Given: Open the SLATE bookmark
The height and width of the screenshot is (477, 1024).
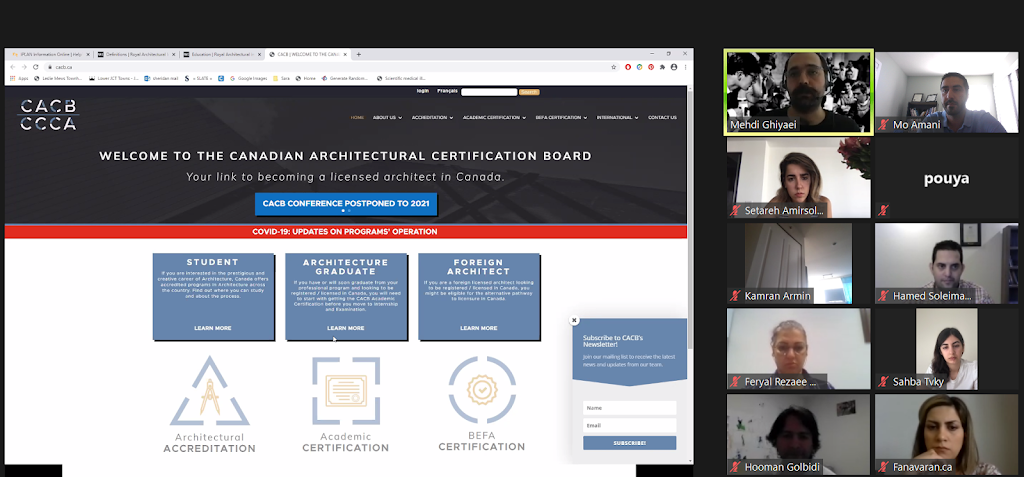Looking at the screenshot, I should point(199,78).
